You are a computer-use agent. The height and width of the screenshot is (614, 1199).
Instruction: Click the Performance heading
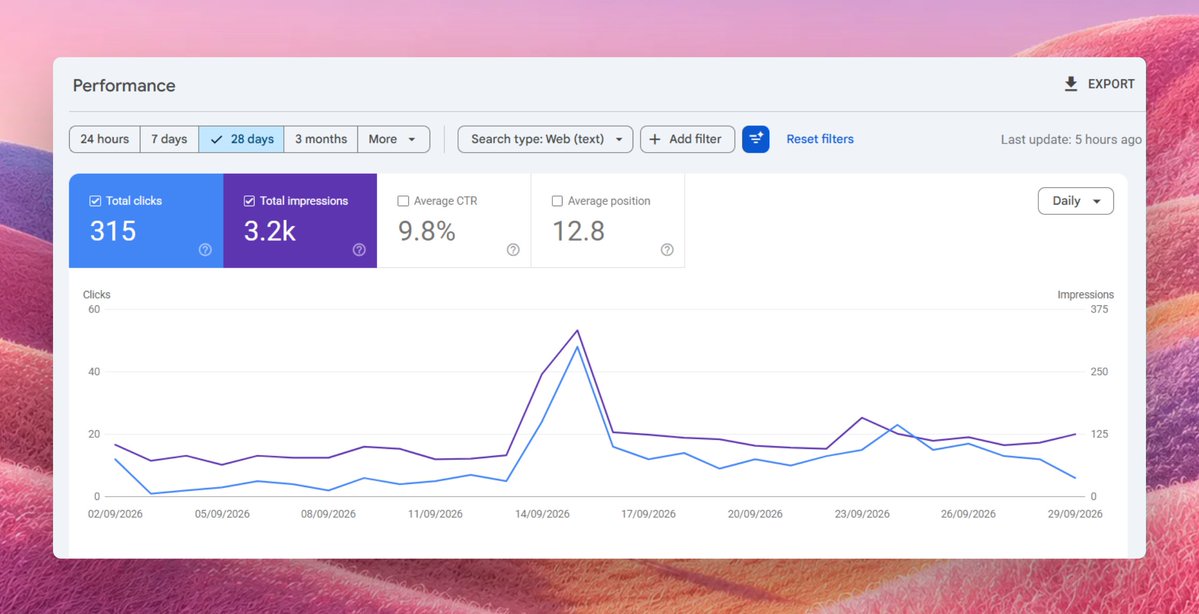click(124, 86)
